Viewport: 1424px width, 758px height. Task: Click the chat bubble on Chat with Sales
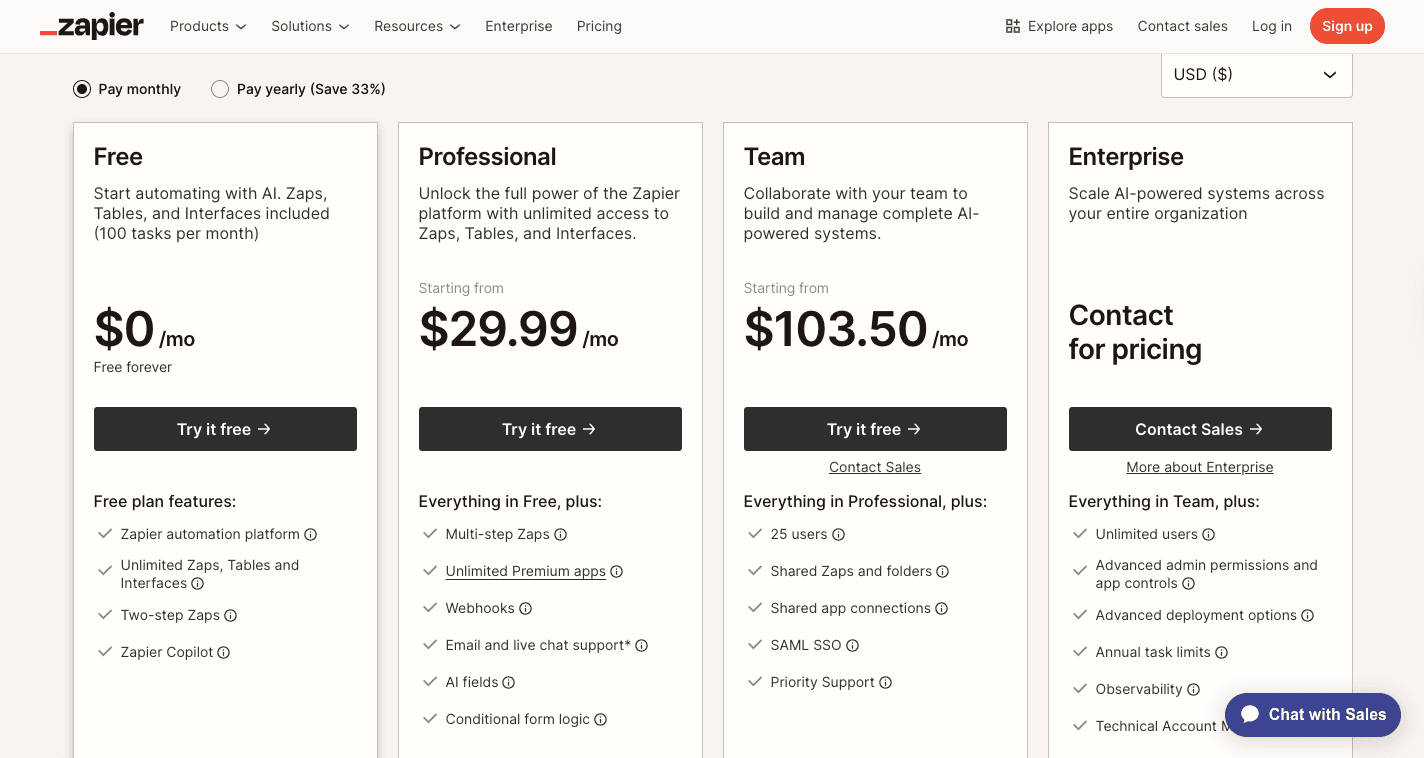(1251, 714)
